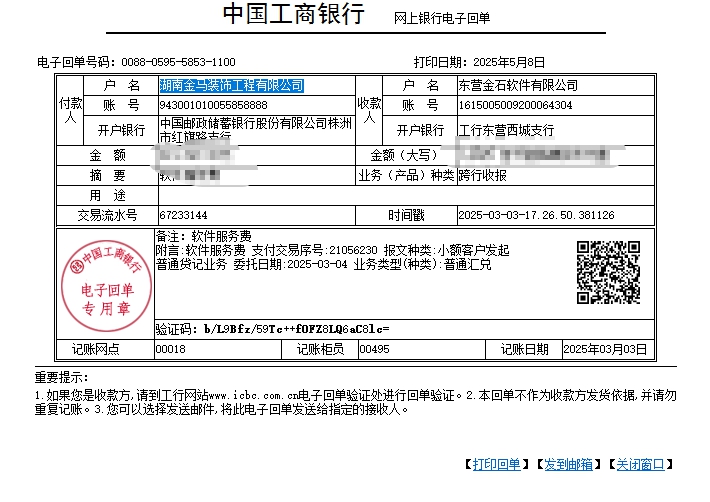Screen dimensions: 710x502
Task: Click the 记账日期 label cell
Action: click(x=524, y=349)
